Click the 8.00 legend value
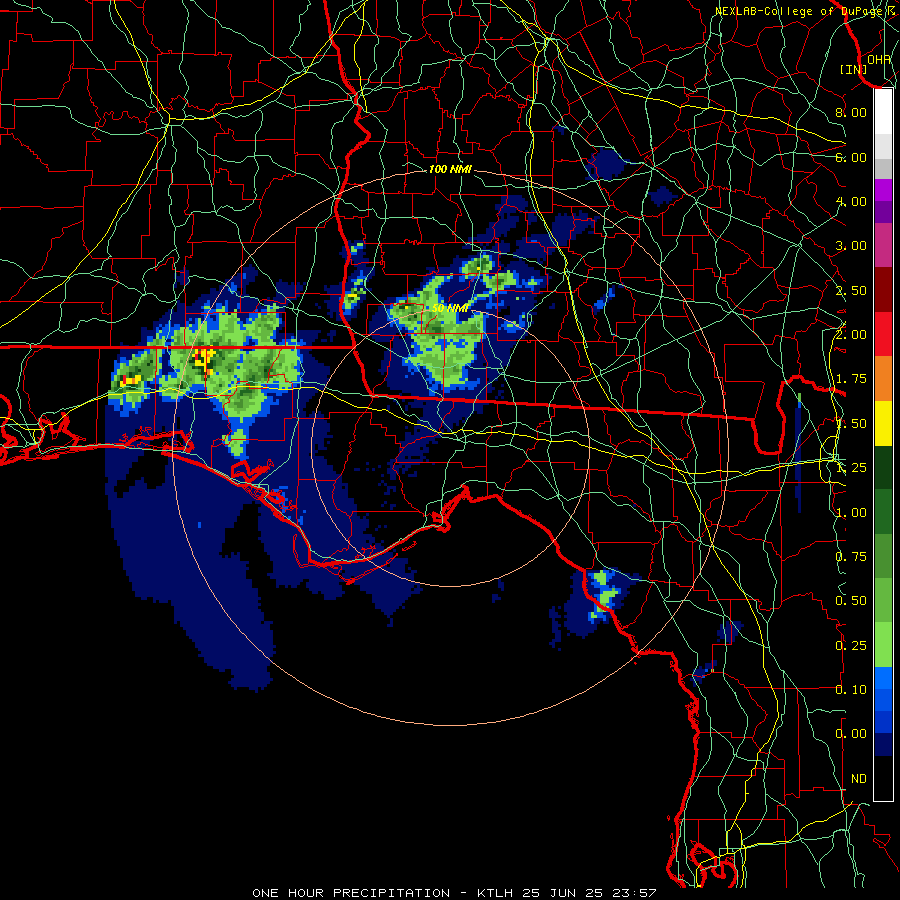Viewport: 900px width, 900px height. tap(851, 112)
